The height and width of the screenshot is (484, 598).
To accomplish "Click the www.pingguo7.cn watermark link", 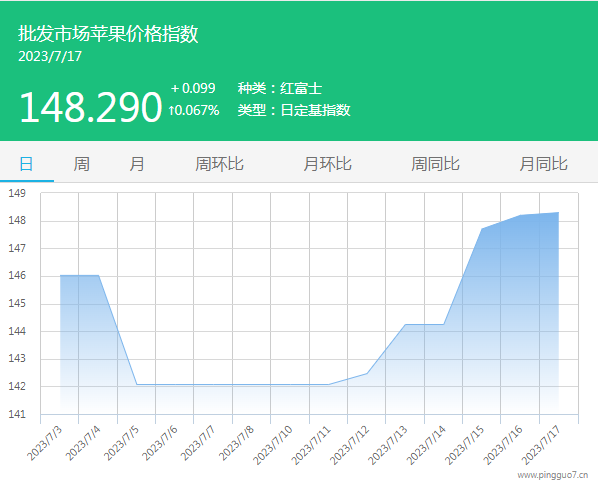I will [x=553, y=475].
